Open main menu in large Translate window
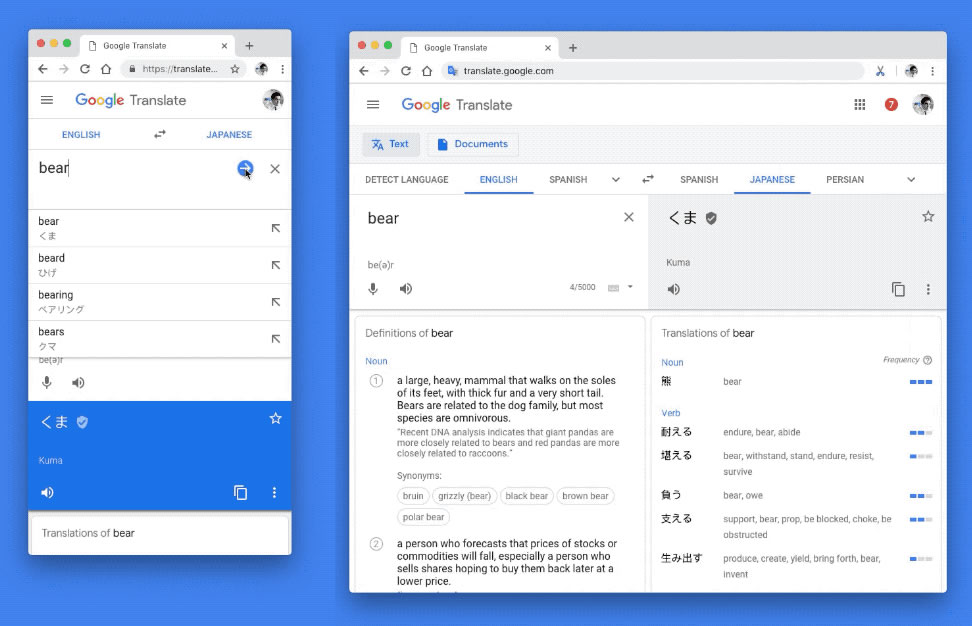Screen dimensions: 972x626 click(373, 104)
